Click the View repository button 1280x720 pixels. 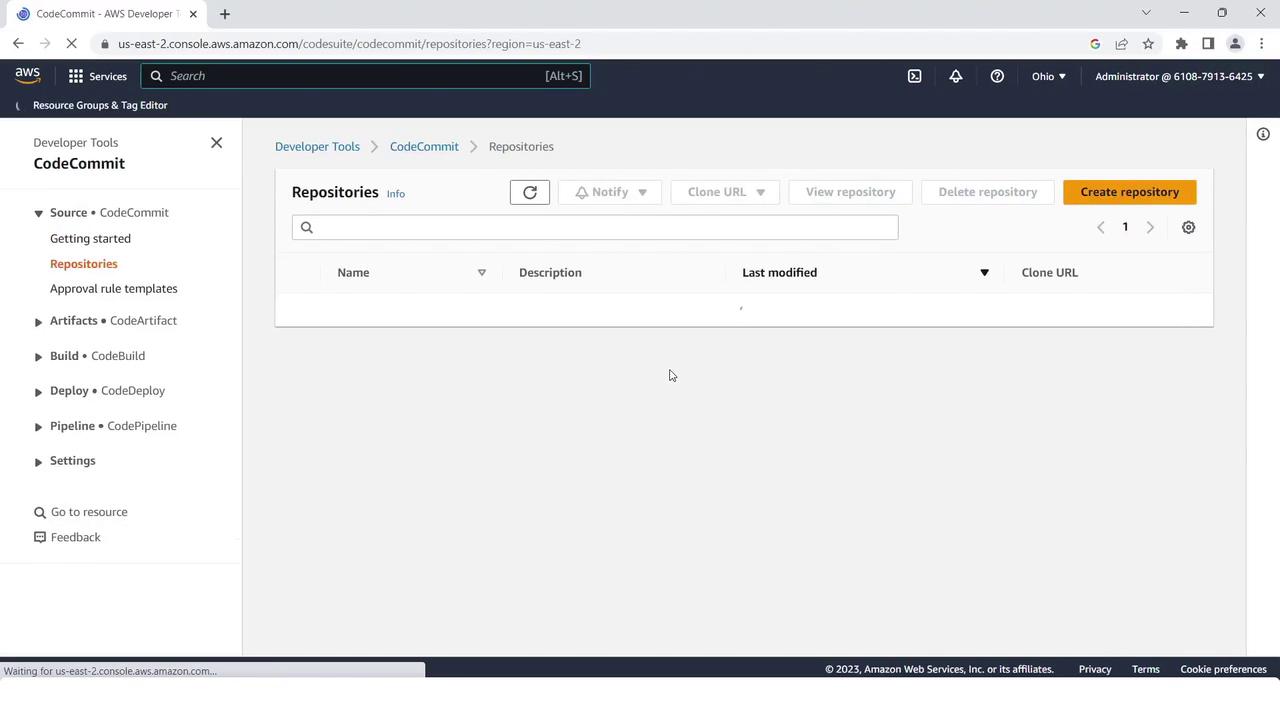coord(850,192)
